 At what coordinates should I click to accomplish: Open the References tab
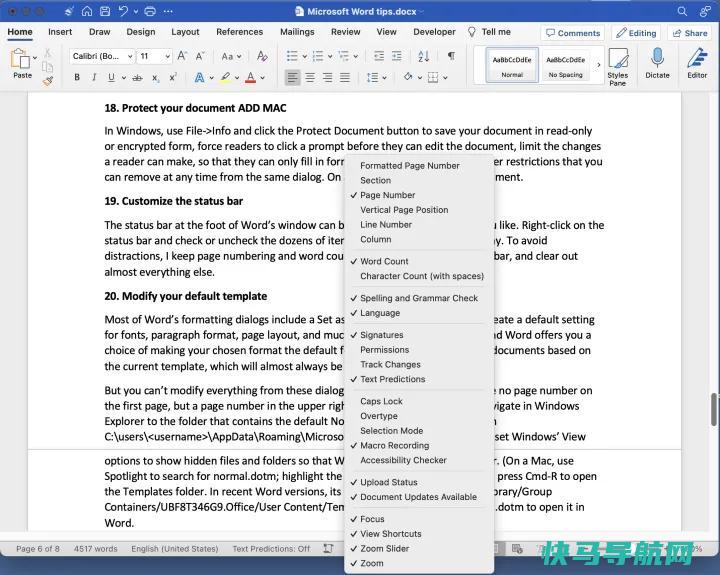tap(240, 32)
